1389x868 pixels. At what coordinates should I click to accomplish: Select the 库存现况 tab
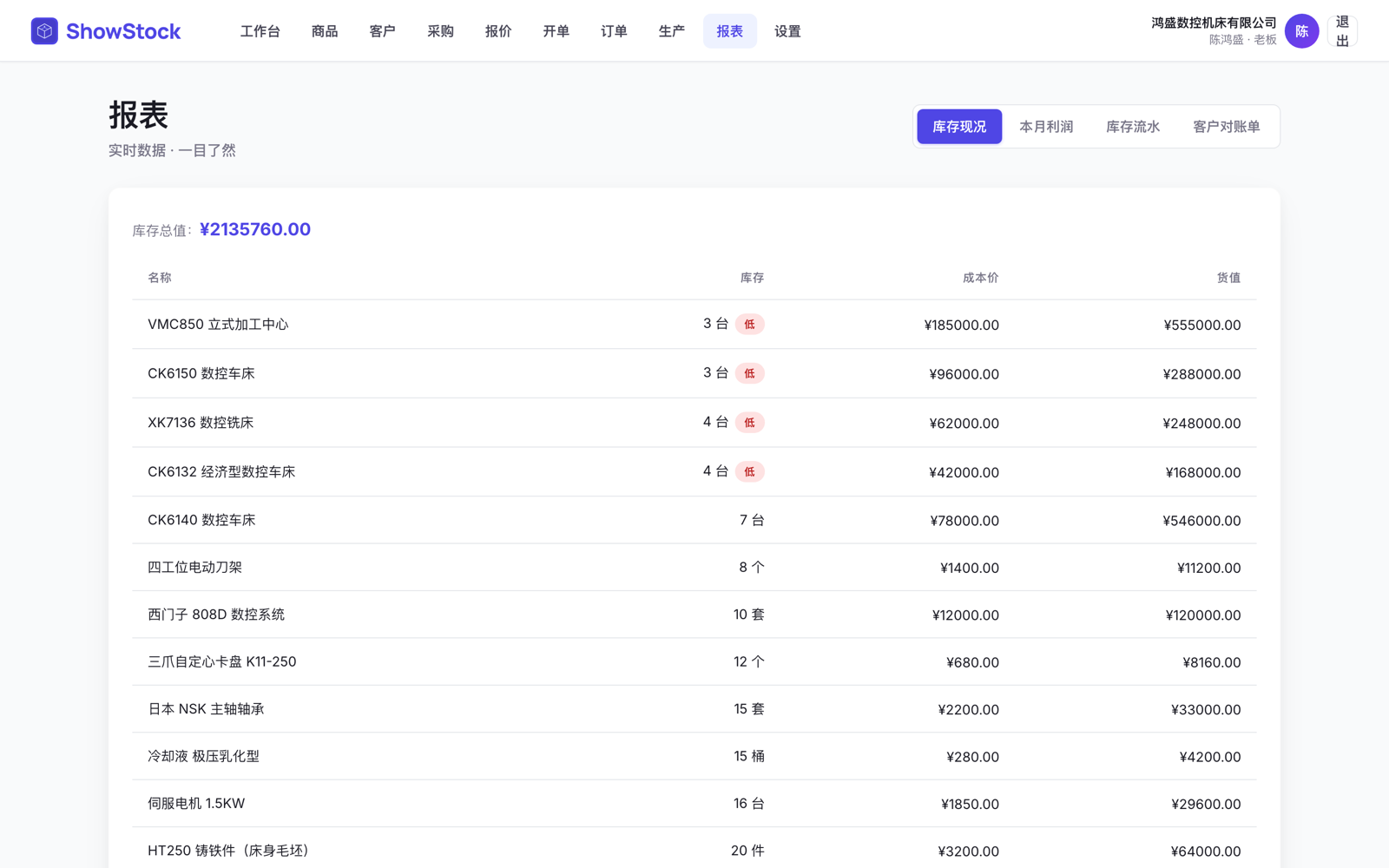point(959,127)
